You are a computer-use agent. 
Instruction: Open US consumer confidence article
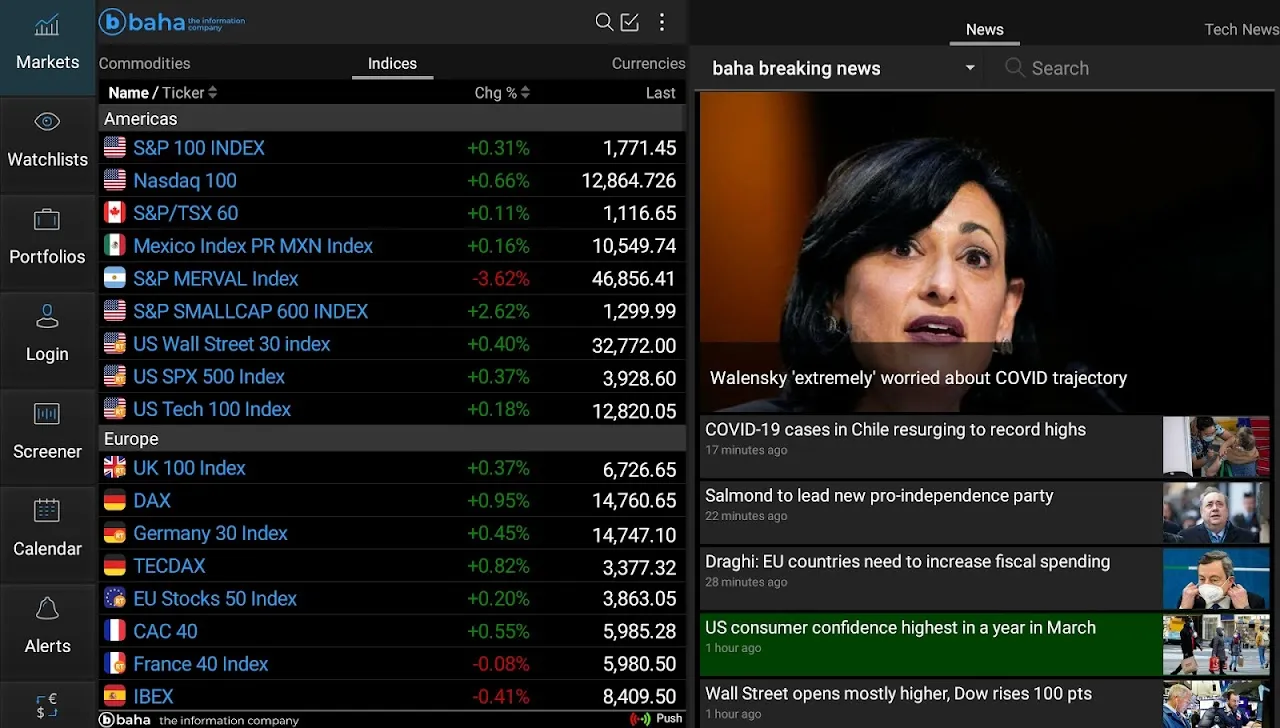pos(987,644)
